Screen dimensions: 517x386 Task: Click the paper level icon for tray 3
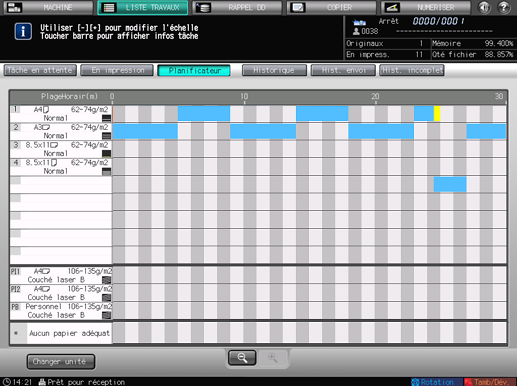point(106,153)
